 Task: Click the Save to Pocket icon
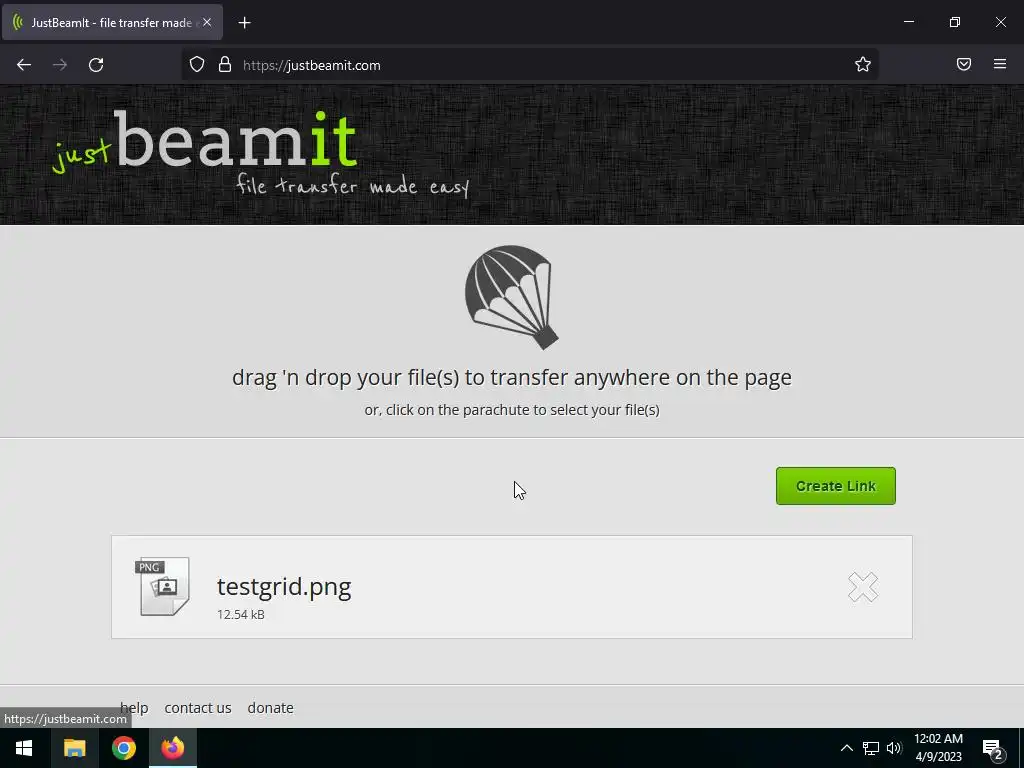[x=963, y=64]
